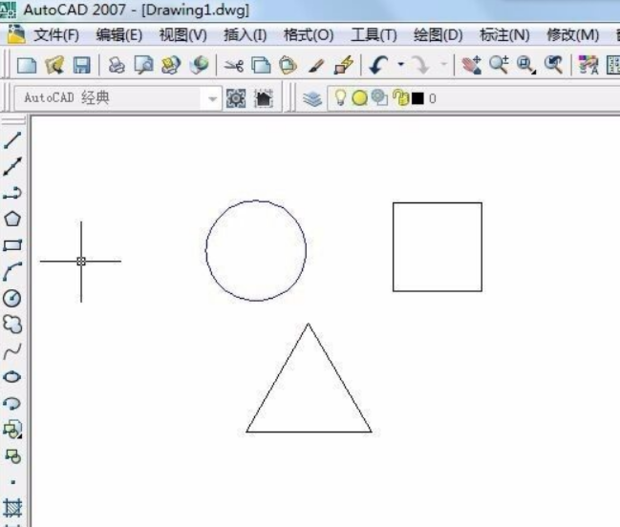
Task: Toggle layer 0 freeze sun icon
Action: point(359,98)
